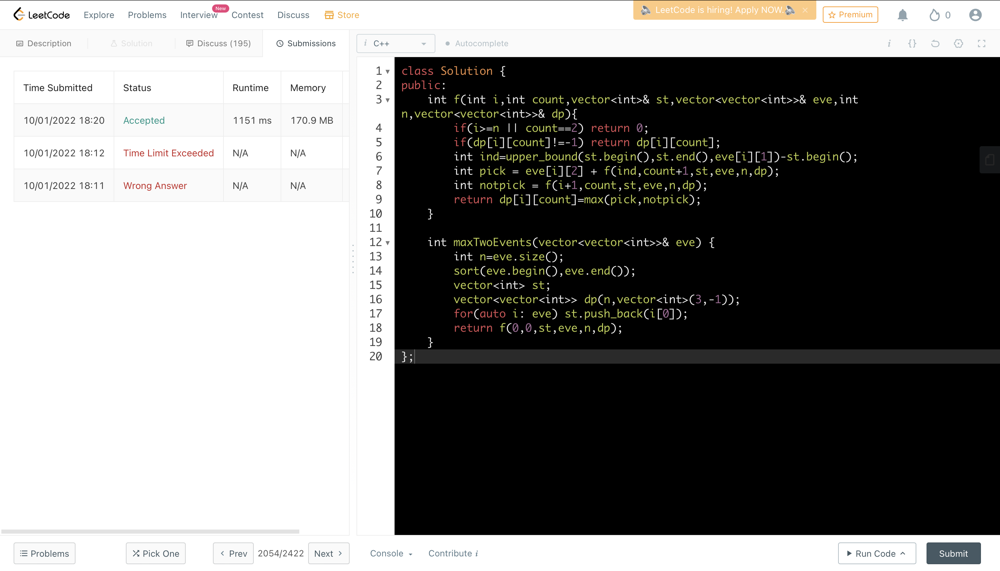The width and height of the screenshot is (1000, 571).
Task: Open the Interview nav item
Action: (x=198, y=15)
